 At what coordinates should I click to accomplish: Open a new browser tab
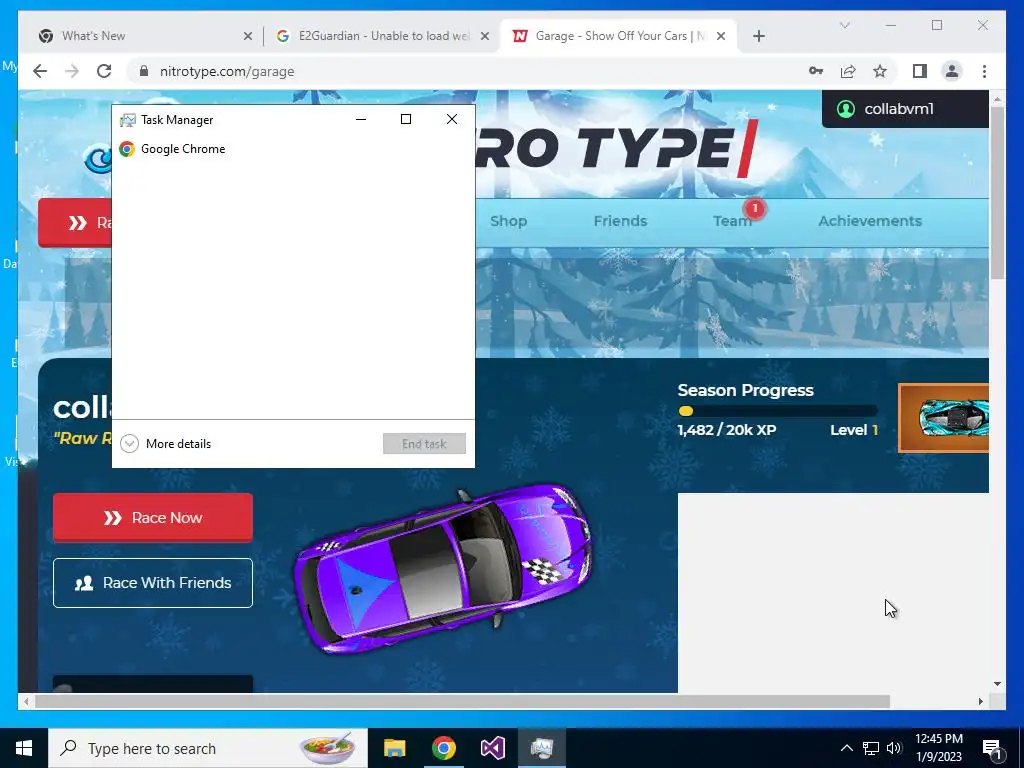coord(758,36)
